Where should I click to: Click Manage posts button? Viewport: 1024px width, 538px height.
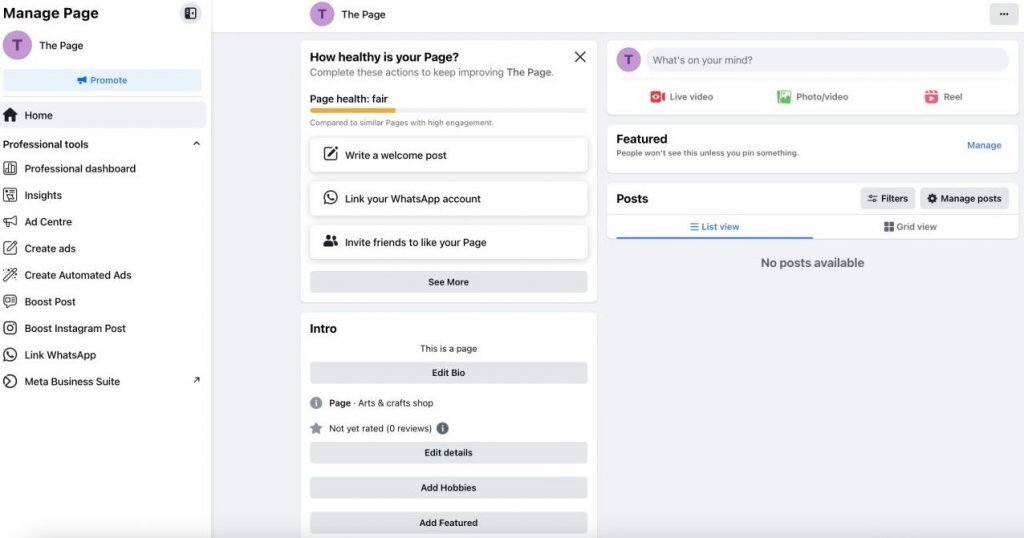964,198
